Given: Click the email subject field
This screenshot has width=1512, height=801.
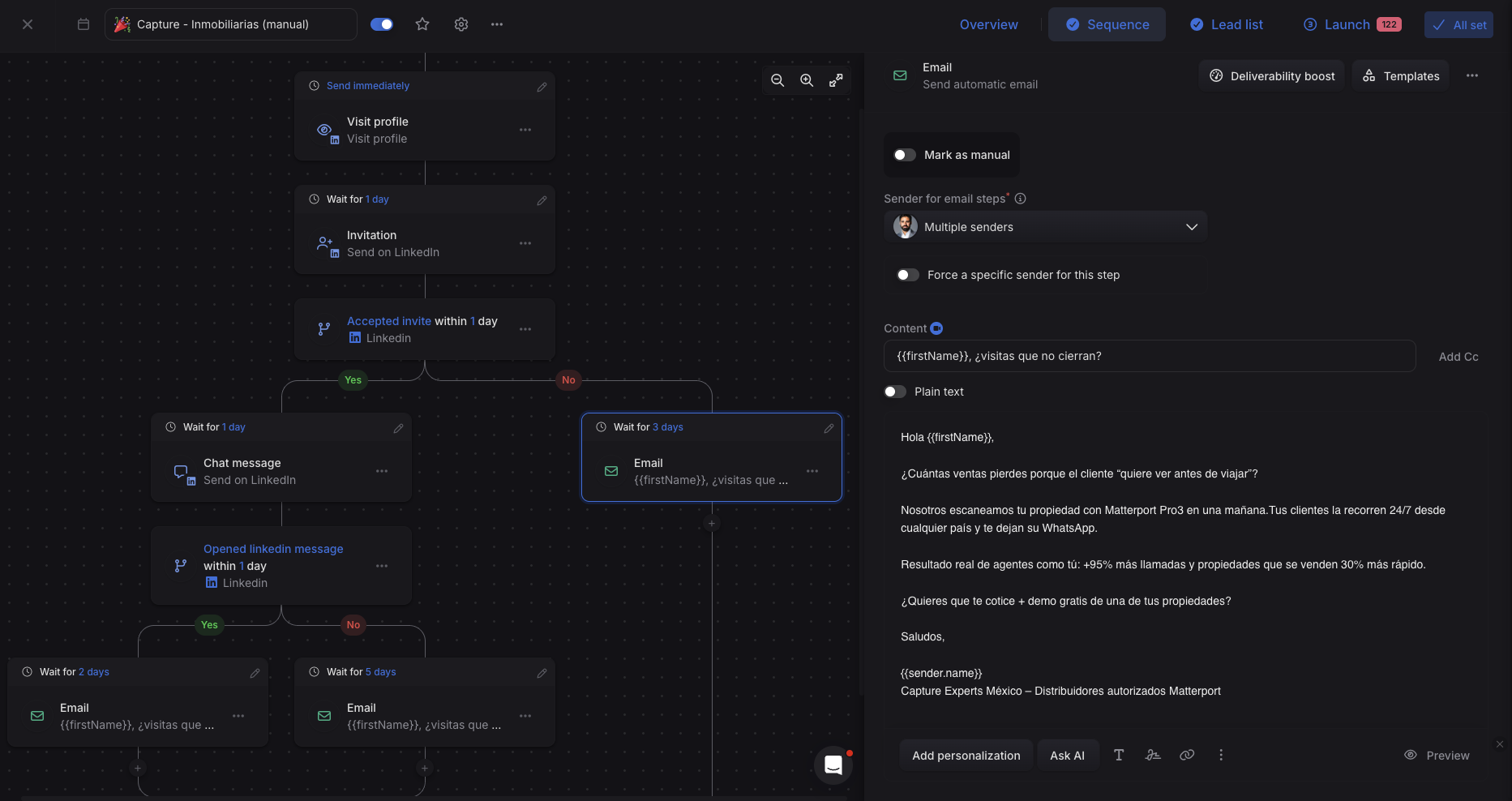Looking at the screenshot, I should pos(1150,356).
